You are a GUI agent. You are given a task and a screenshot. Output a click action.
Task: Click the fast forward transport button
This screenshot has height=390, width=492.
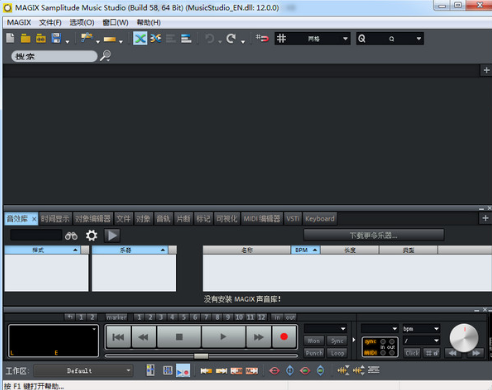259,337
